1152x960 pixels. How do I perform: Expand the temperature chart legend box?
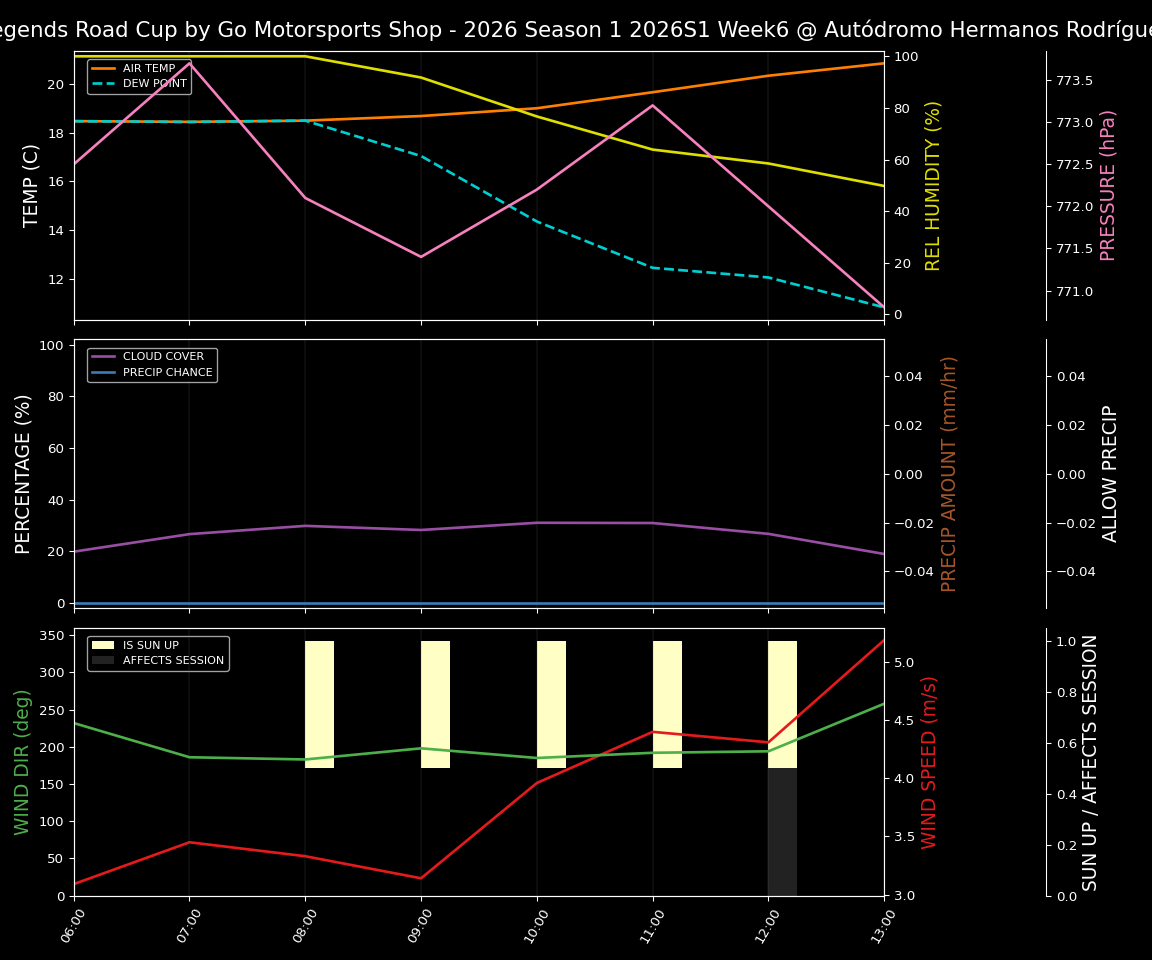click(x=141, y=76)
